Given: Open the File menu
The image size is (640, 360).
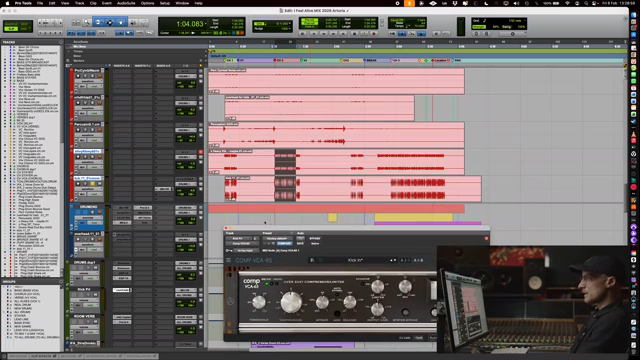Looking at the screenshot, I should coord(40,3).
